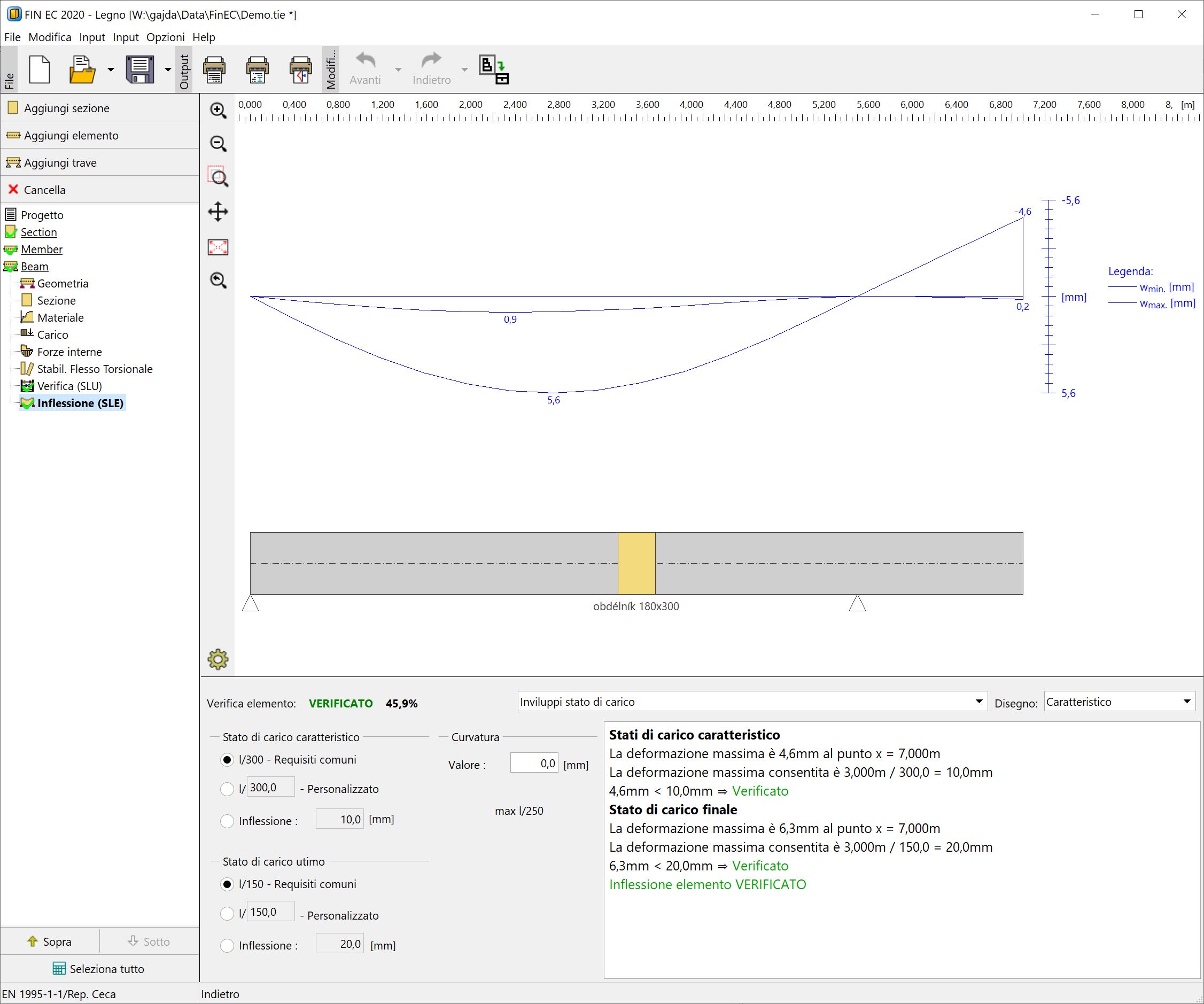1204x1004 pixels.
Task: Choose the Inflessione option under Stato di carico utimo
Action: [x=227, y=946]
